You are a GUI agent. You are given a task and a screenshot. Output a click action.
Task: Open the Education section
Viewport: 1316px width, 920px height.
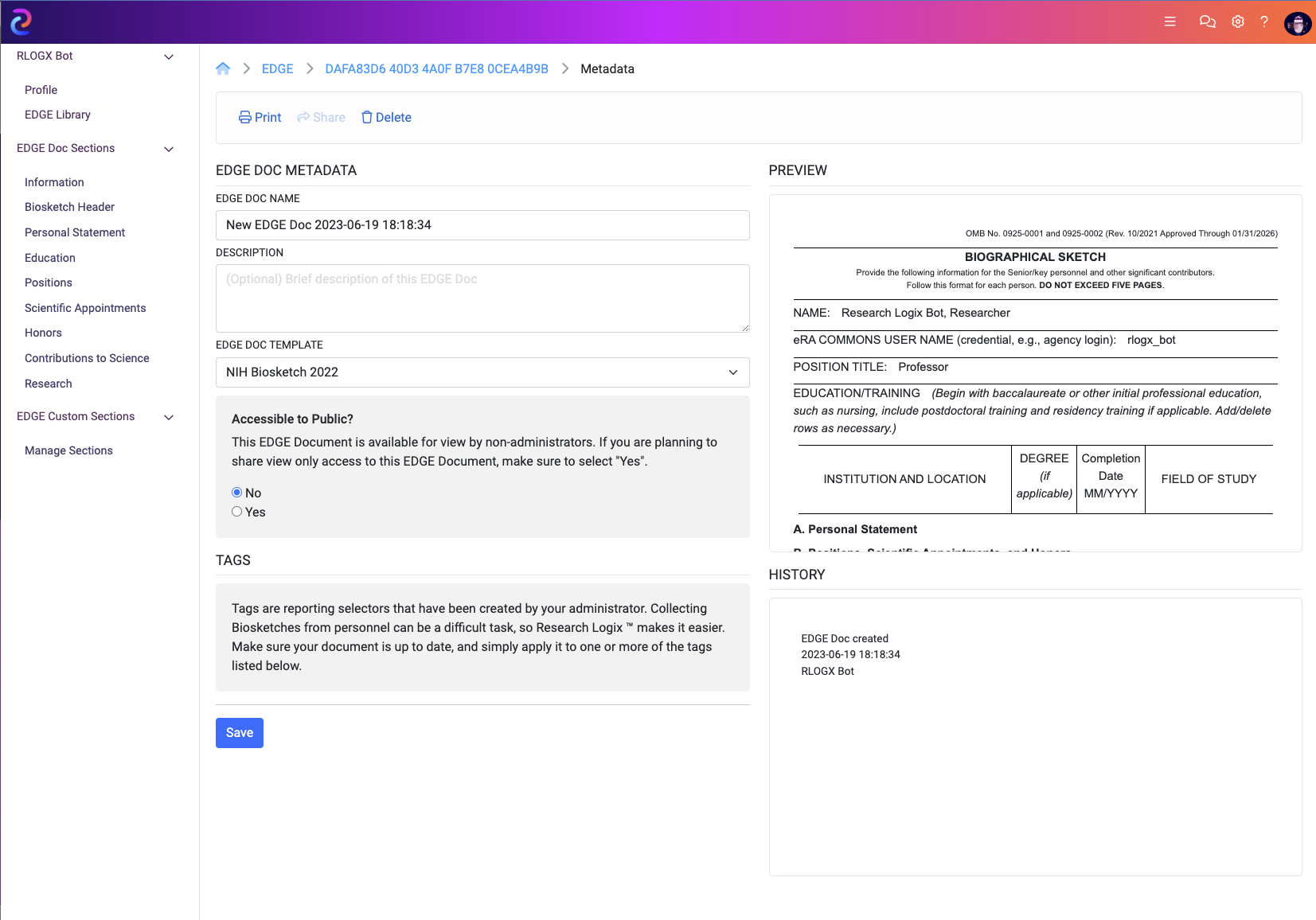click(50, 258)
